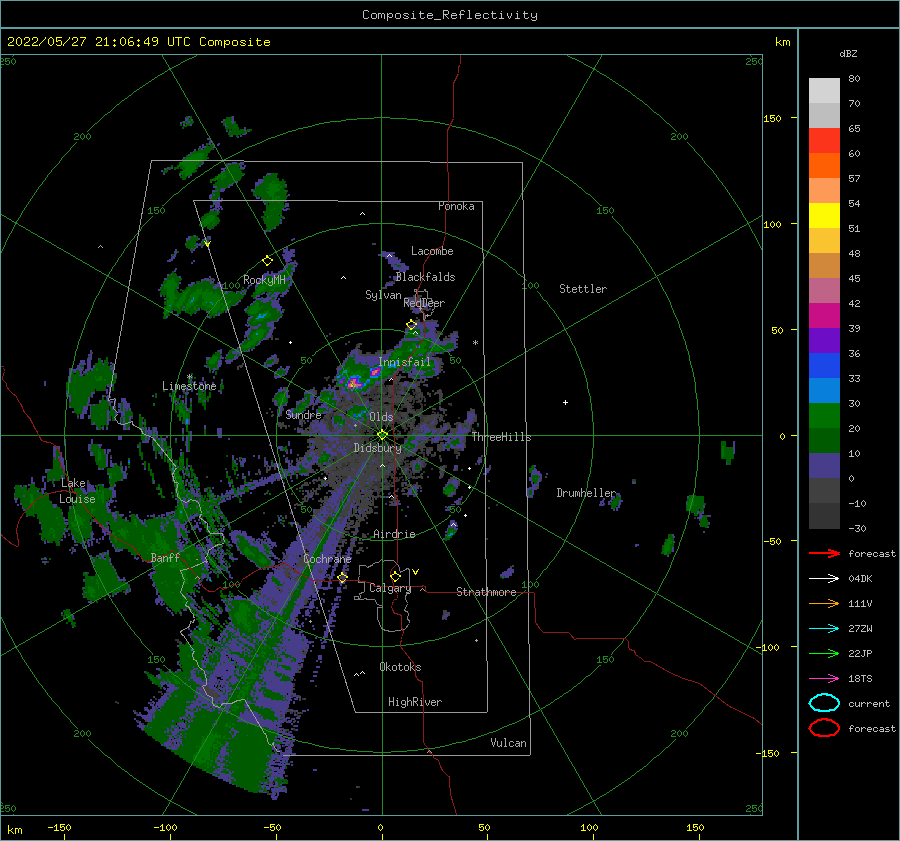Screen dimensions: 900x841
Task: Select the slate-purple 0-10 dBZ swatch
Action: (x=824, y=466)
